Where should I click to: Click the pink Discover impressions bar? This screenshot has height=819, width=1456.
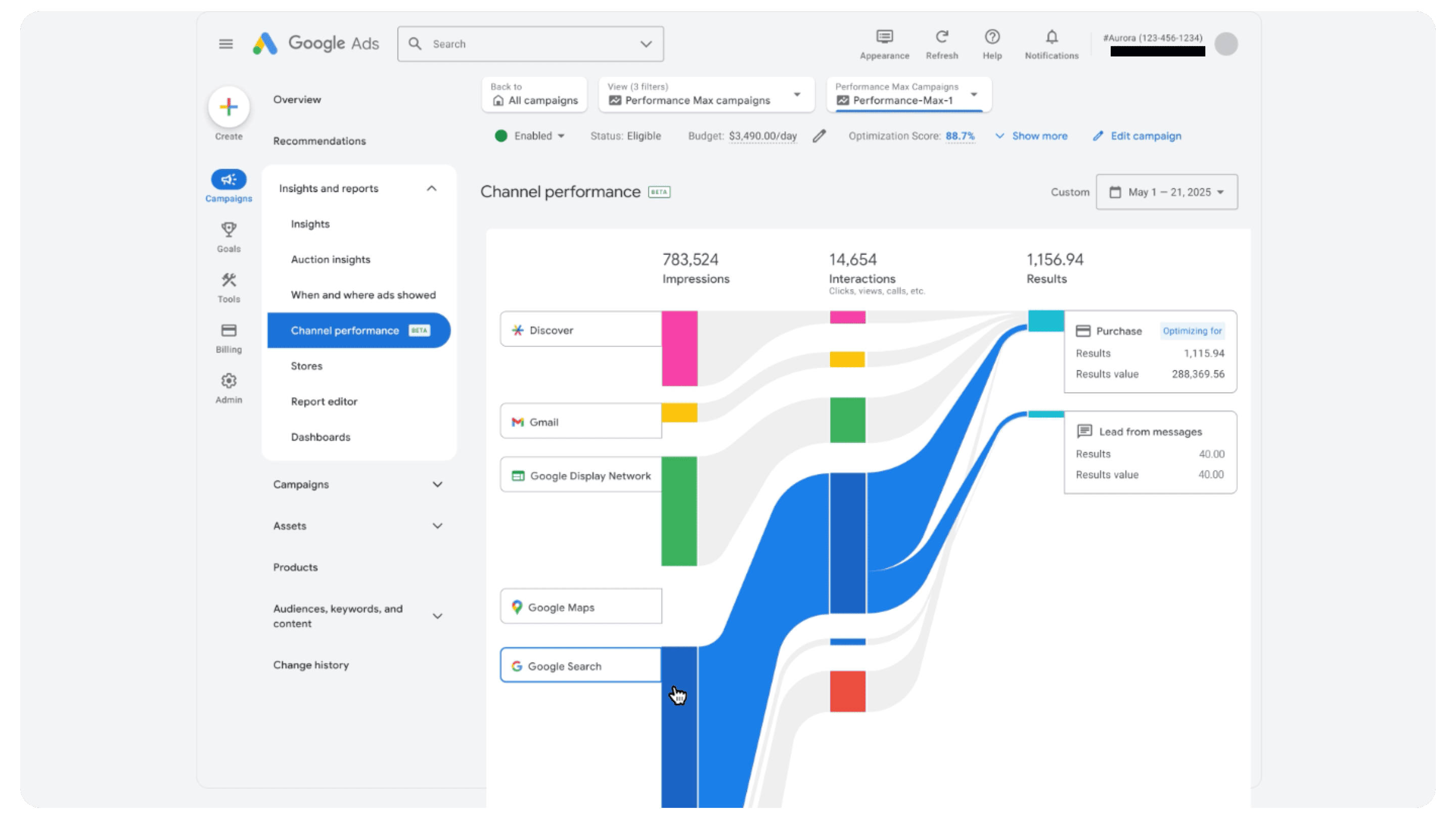point(679,349)
